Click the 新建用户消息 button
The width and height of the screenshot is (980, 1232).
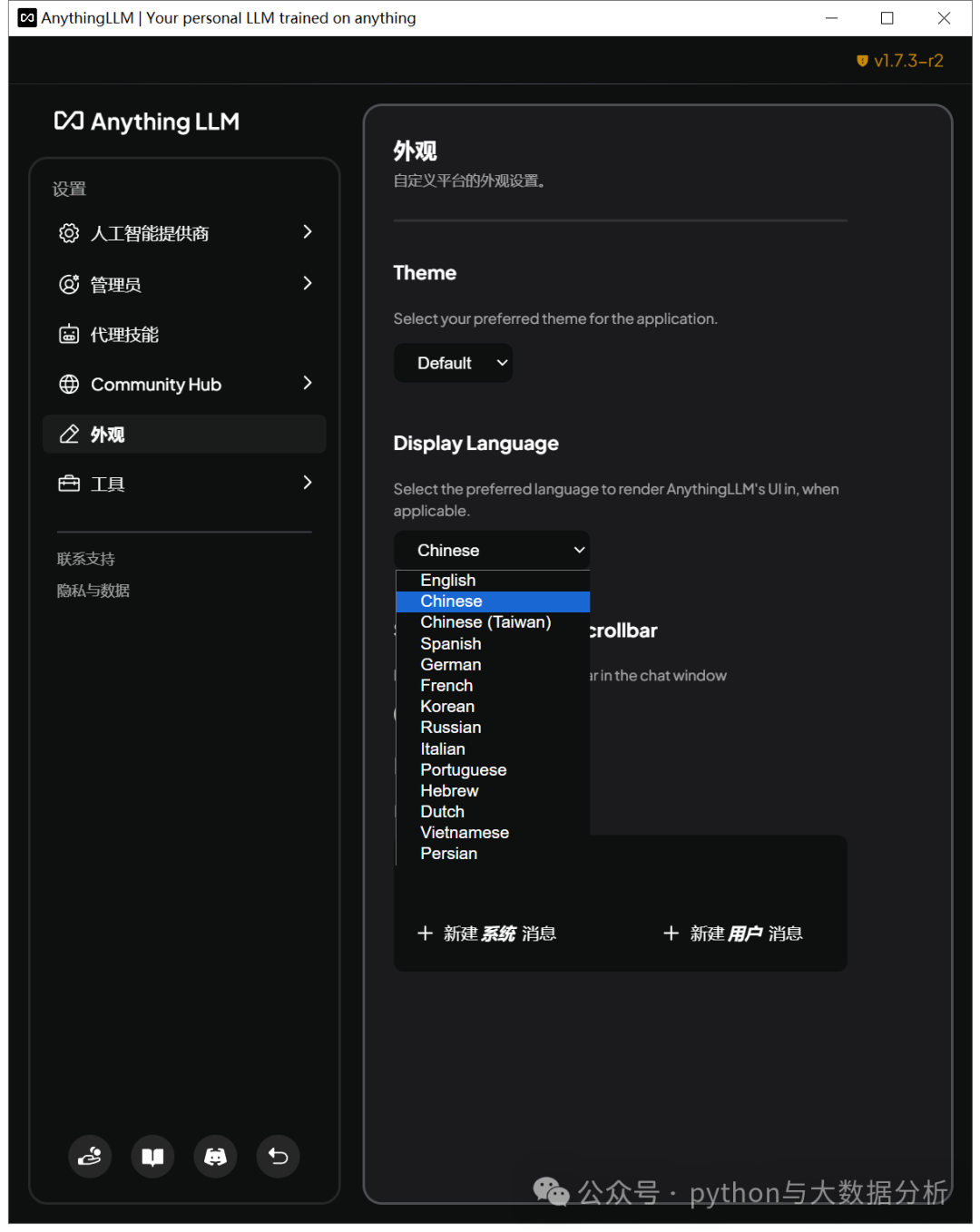[x=733, y=934]
